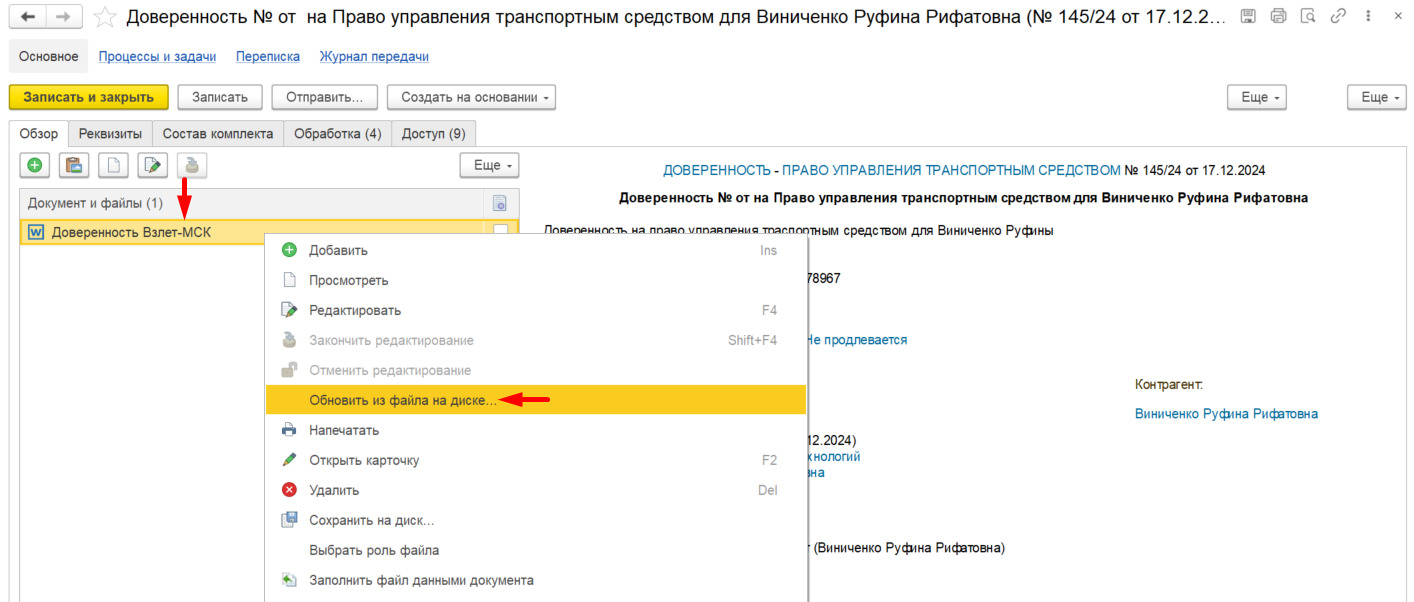Click the Отправить... button

pyautogui.click(x=325, y=97)
